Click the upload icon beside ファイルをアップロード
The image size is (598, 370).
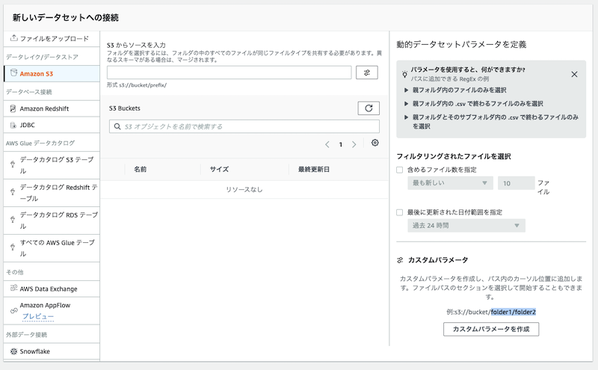[x=14, y=38]
